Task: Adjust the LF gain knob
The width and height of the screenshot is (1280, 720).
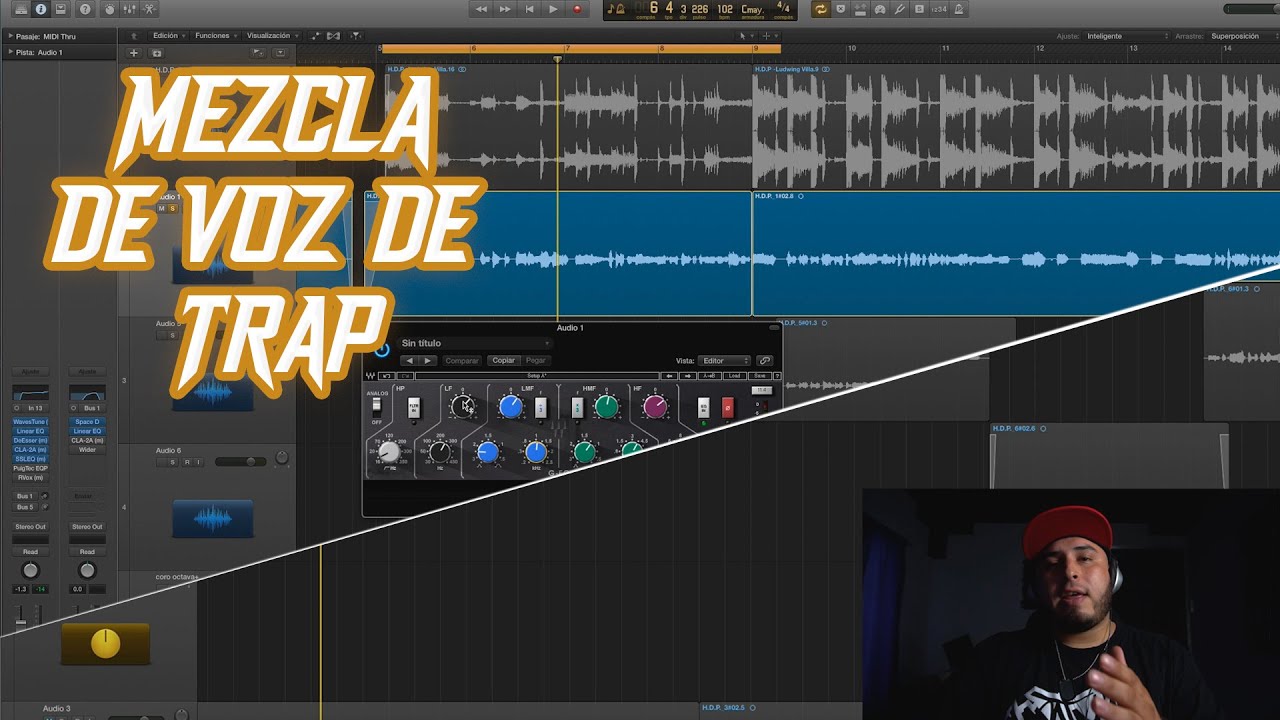Action: pyautogui.click(x=462, y=406)
